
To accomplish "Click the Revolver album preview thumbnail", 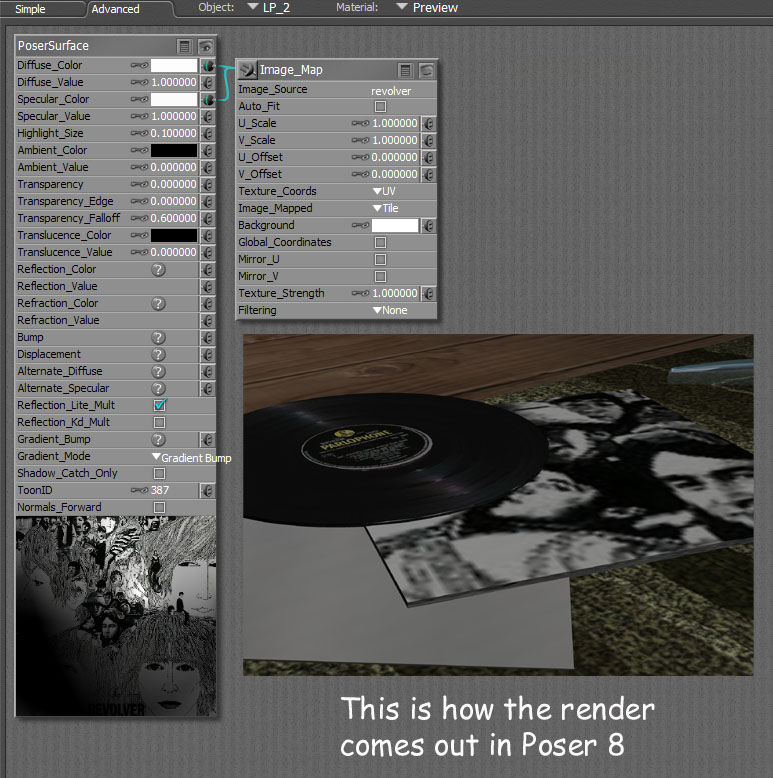I will pos(116,616).
